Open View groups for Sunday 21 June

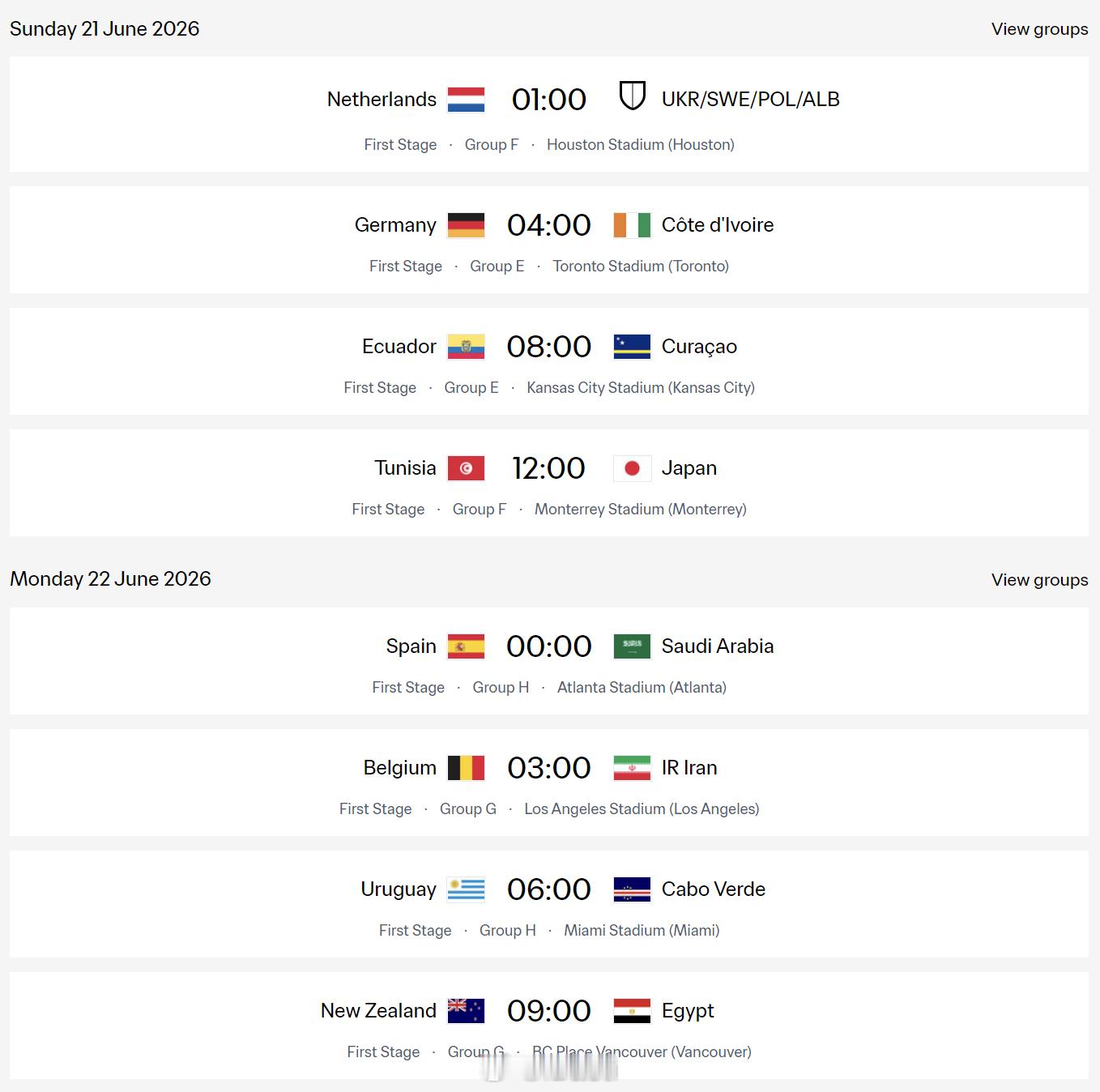click(x=1039, y=29)
